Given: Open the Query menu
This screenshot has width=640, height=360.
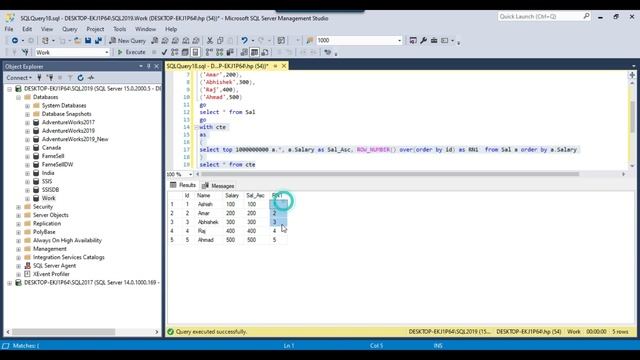Looking at the screenshot, I should 69,29.
